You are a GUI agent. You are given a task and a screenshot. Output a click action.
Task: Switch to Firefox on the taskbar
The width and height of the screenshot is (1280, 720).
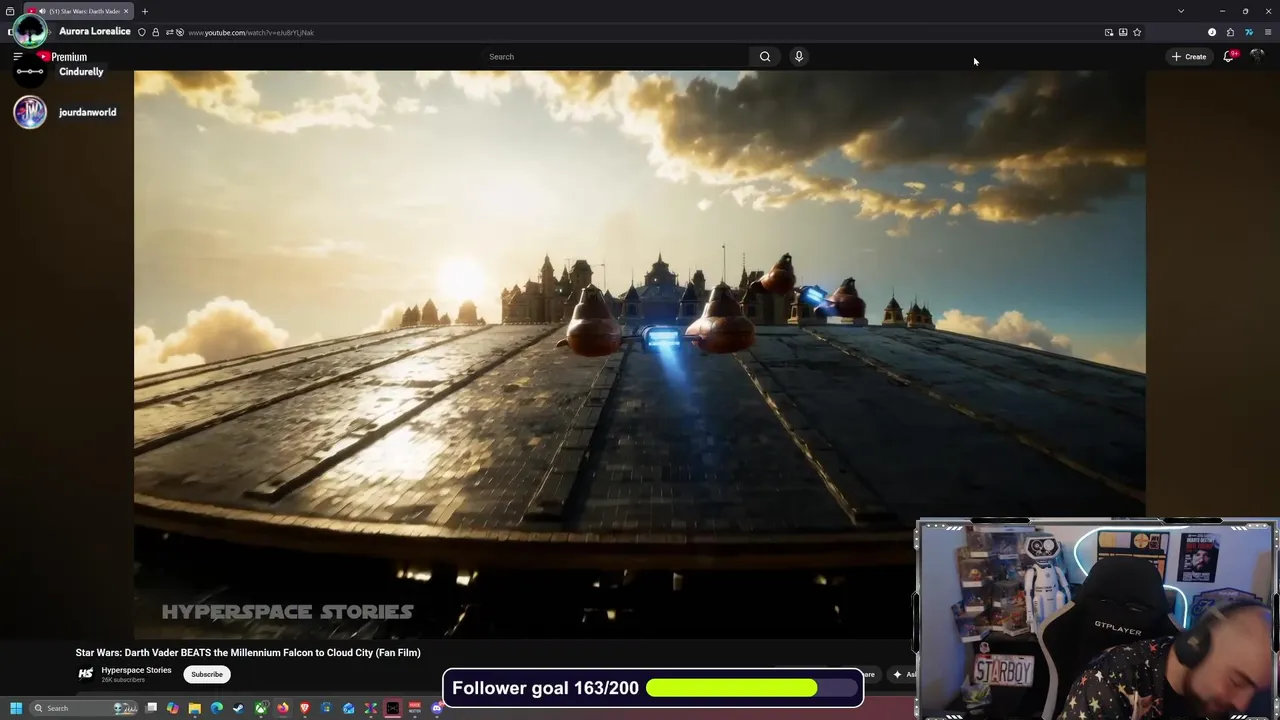pos(283,708)
